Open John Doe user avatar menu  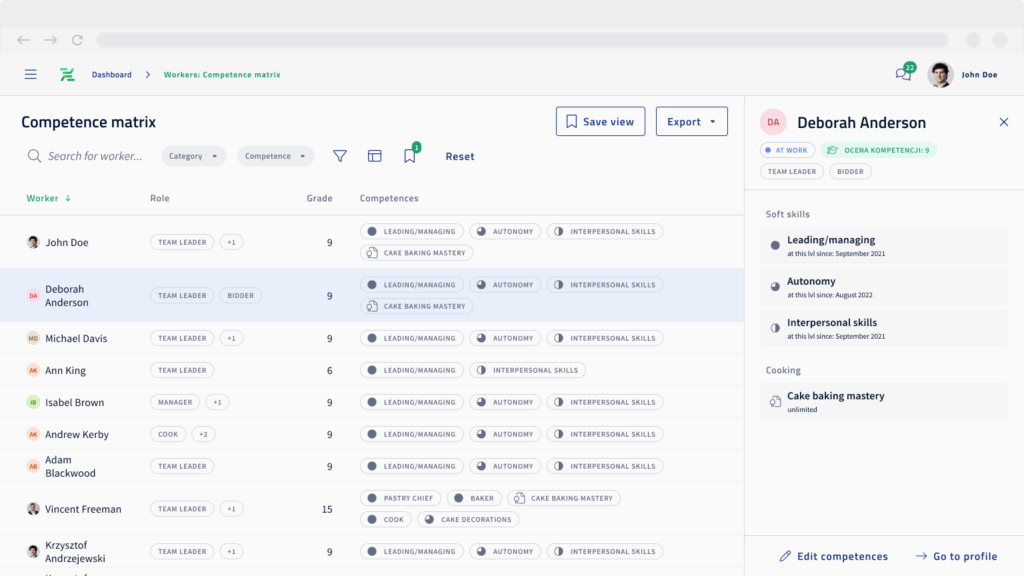click(940, 75)
